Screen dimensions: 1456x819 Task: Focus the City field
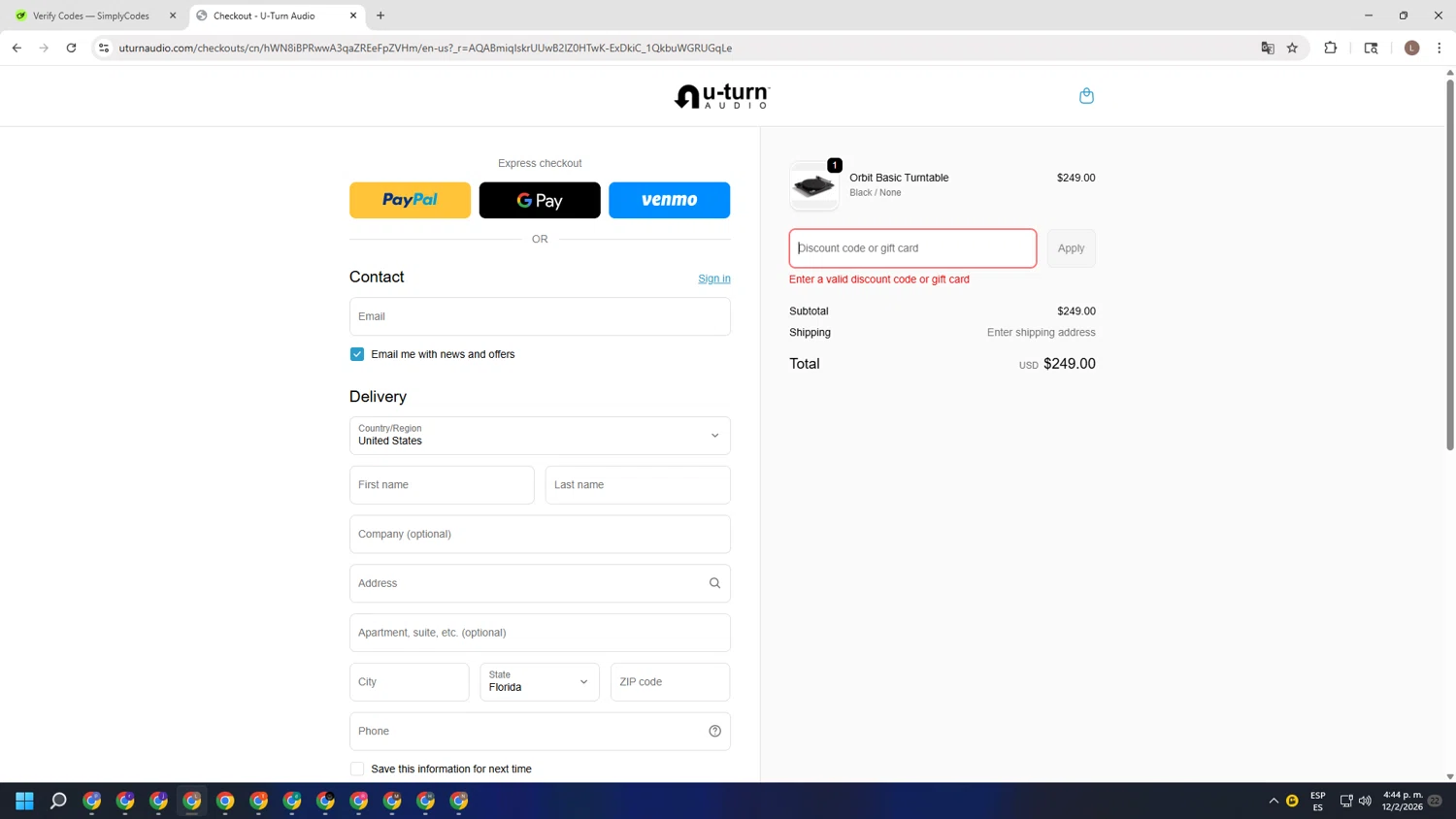click(x=410, y=682)
